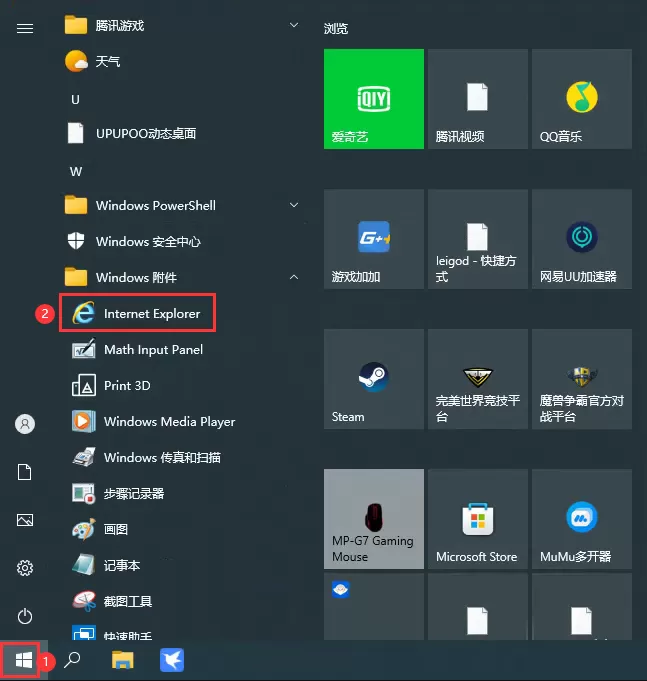Launch 截图工具 snipping tool
This screenshot has width=647, height=681.
(x=182, y=602)
